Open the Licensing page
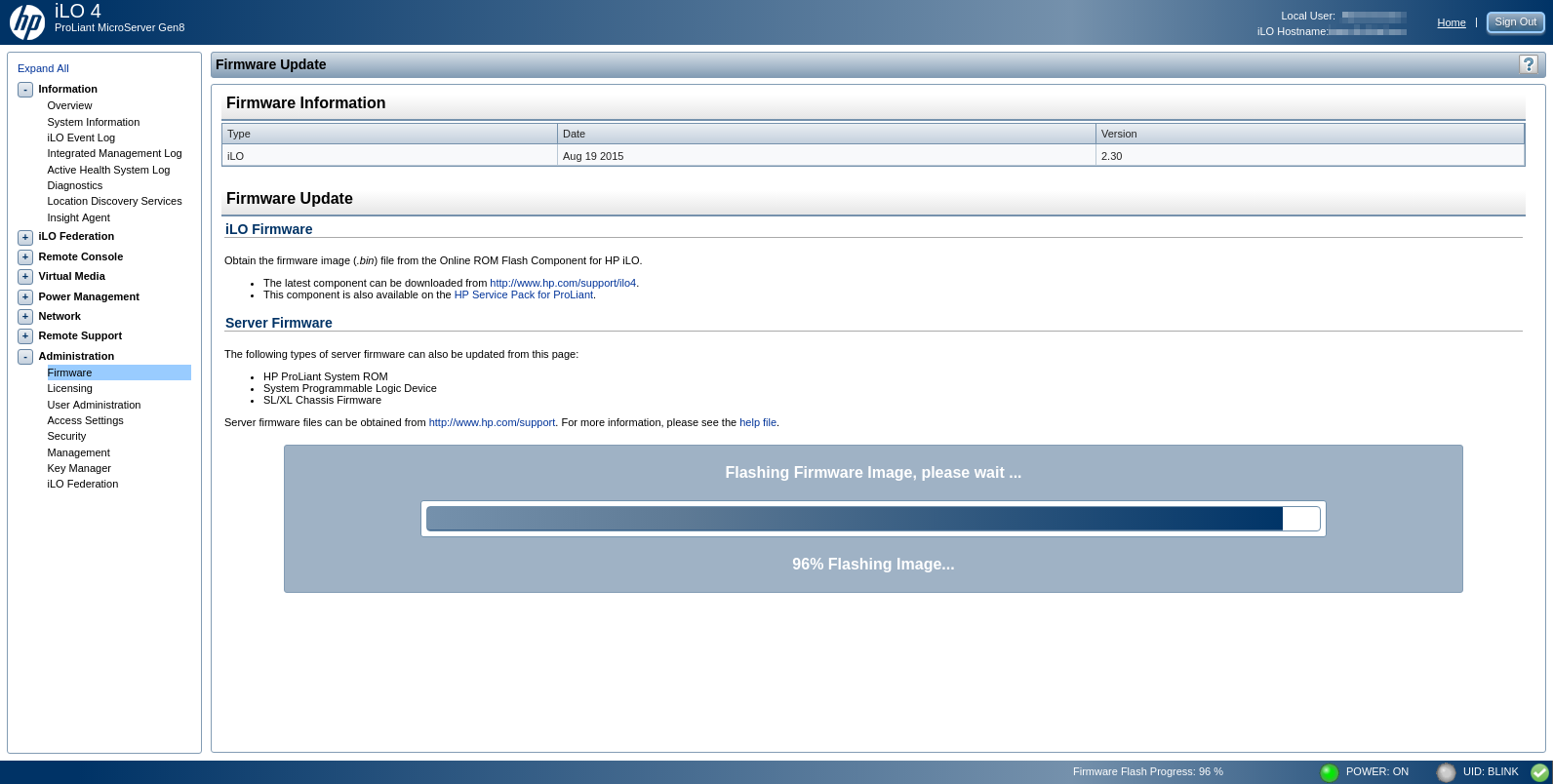 point(69,388)
